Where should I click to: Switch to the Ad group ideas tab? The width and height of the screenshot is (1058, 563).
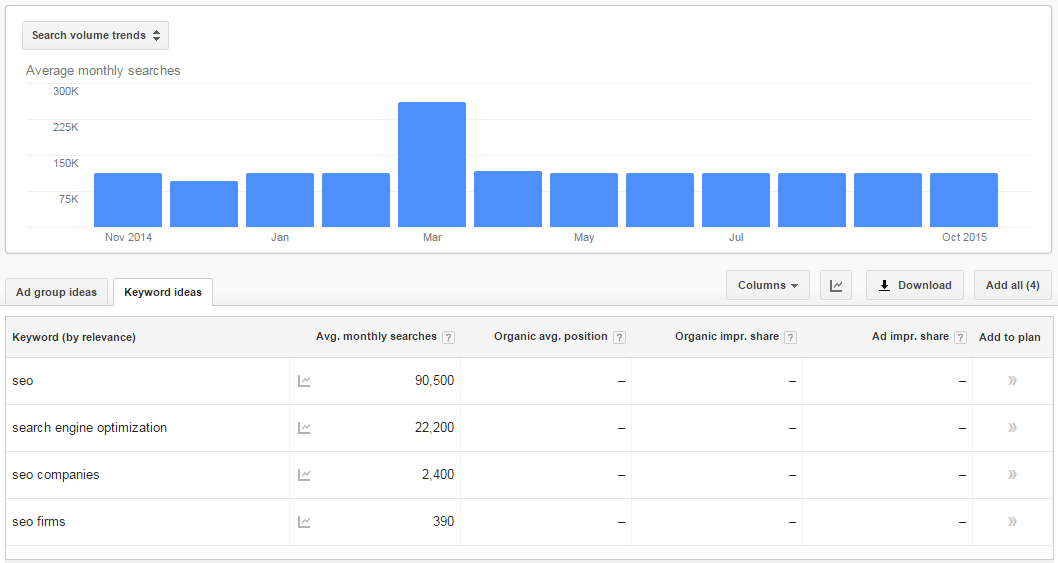(x=57, y=292)
